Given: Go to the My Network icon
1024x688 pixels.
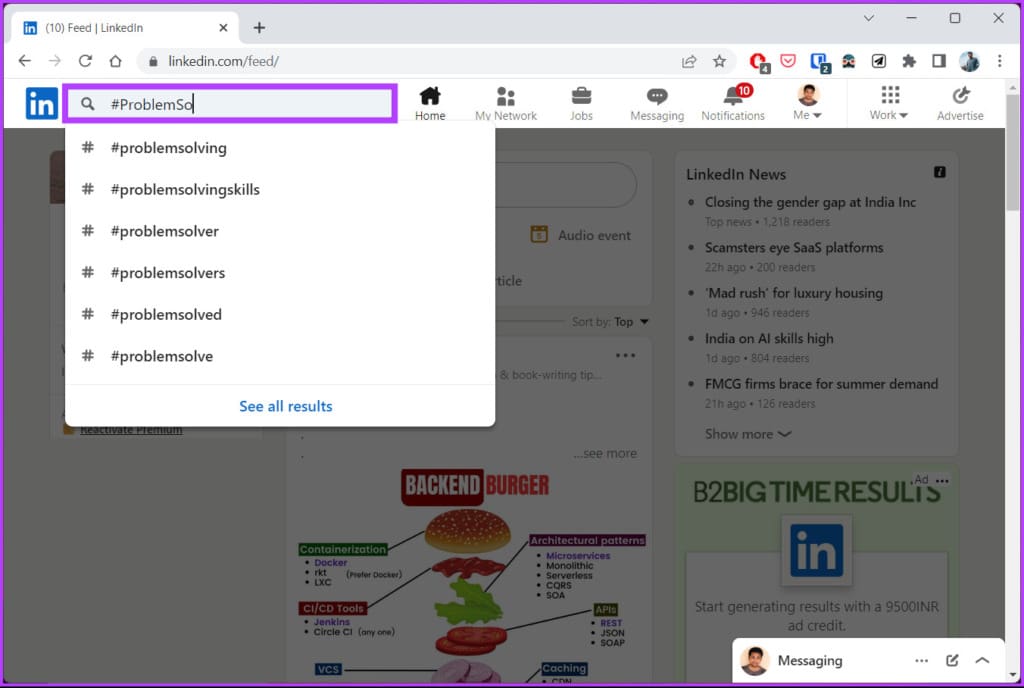Looking at the screenshot, I should click(x=505, y=97).
